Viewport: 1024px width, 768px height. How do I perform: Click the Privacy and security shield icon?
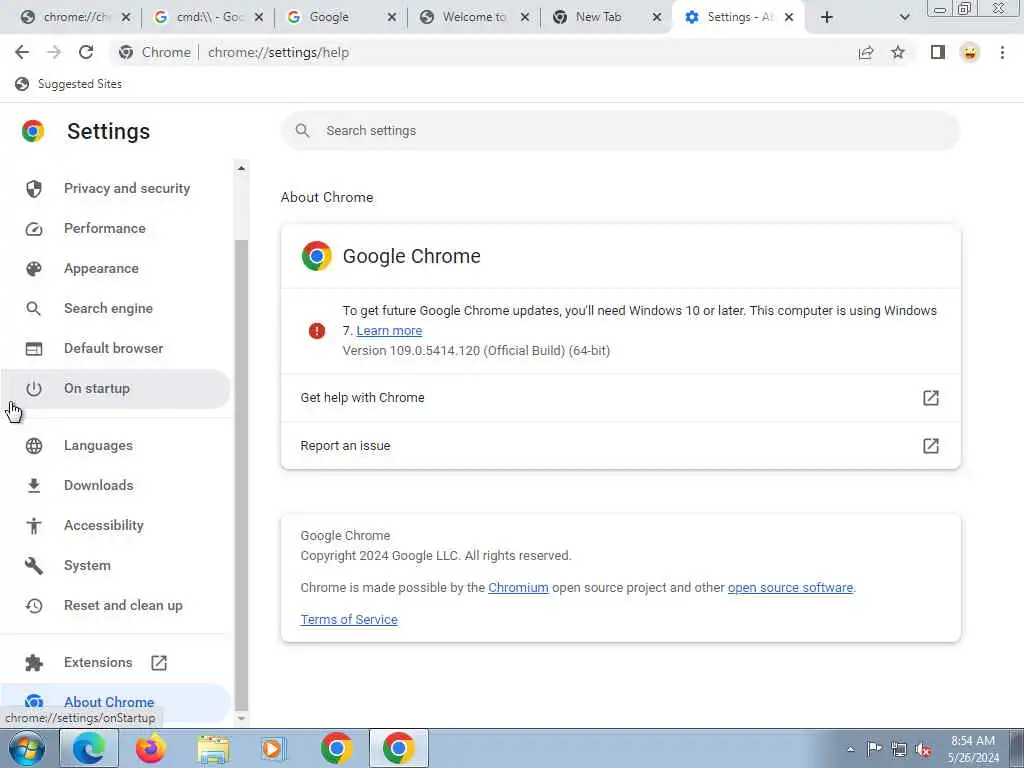(34, 189)
